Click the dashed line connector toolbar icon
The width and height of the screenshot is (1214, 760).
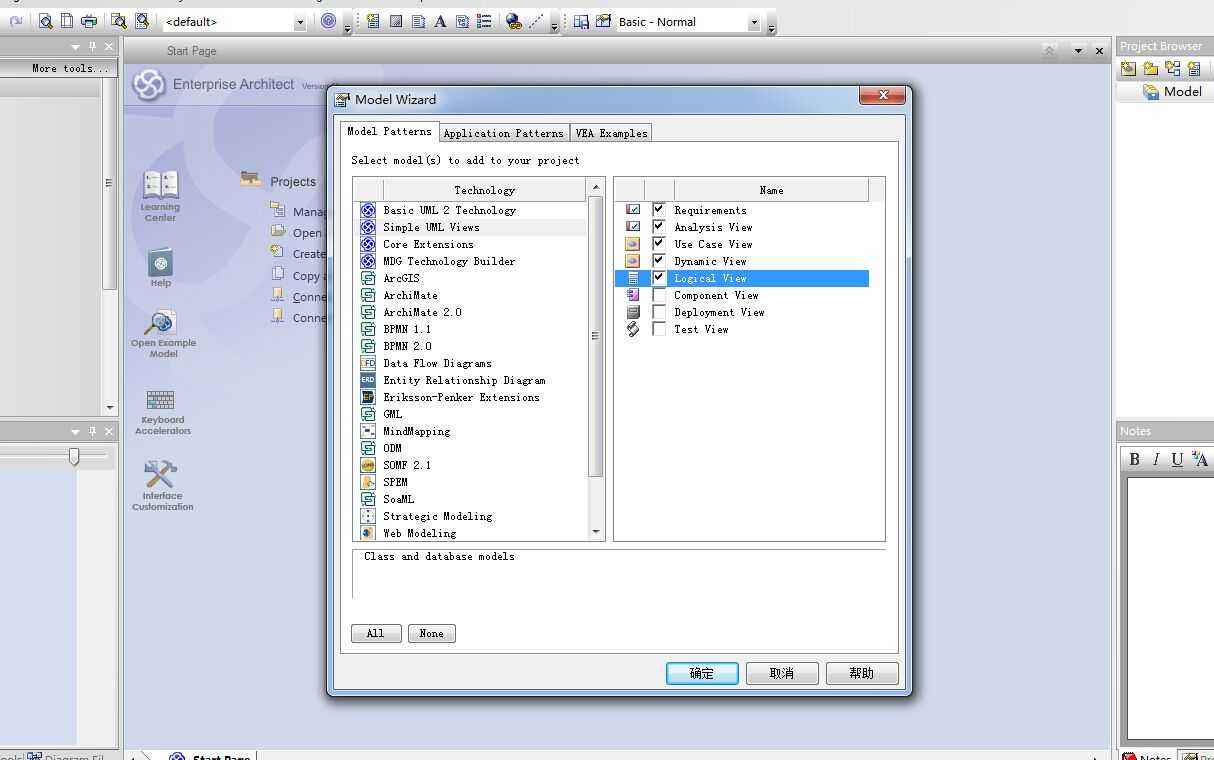[x=536, y=21]
